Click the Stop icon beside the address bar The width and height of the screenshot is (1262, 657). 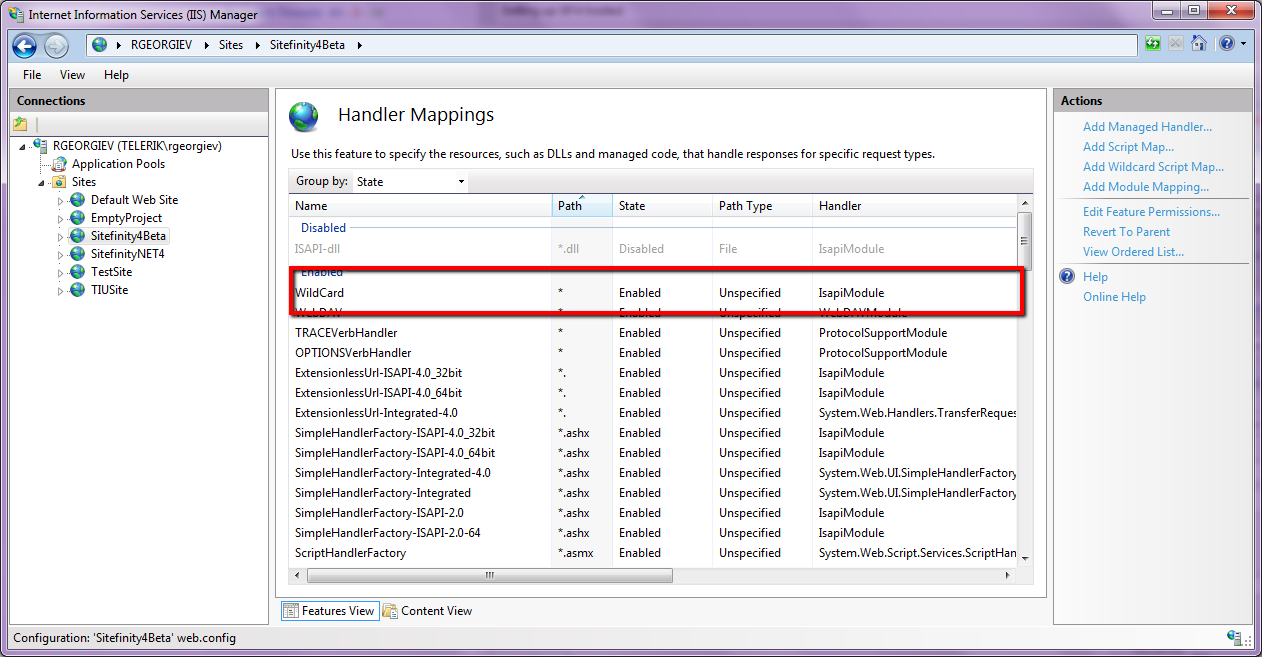point(1175,44)
